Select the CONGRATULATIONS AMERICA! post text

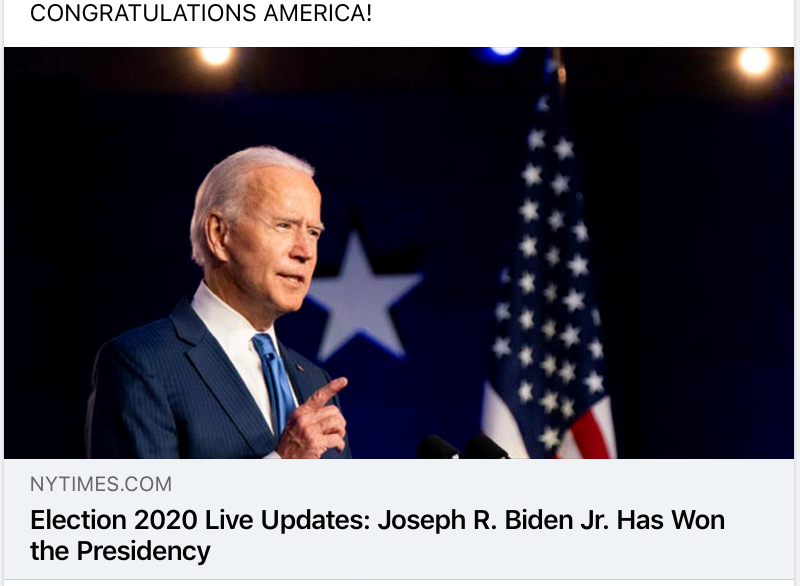pos(201,13)
